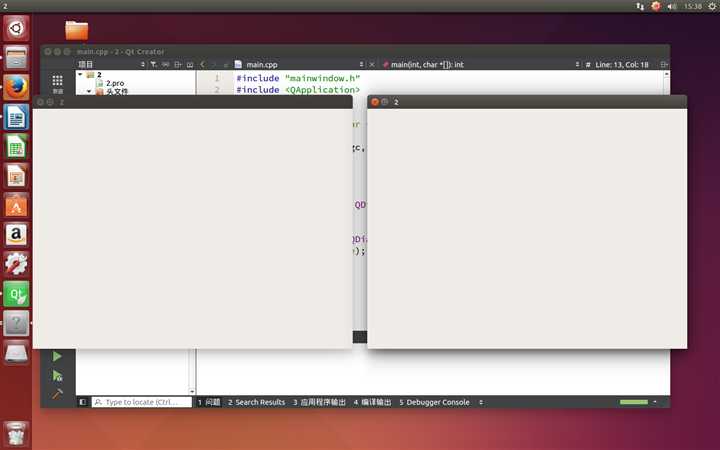Open the network indicator in top panel
Image resolution: width=720 pixels, height=450 pixels.
(x=640, y=6)
